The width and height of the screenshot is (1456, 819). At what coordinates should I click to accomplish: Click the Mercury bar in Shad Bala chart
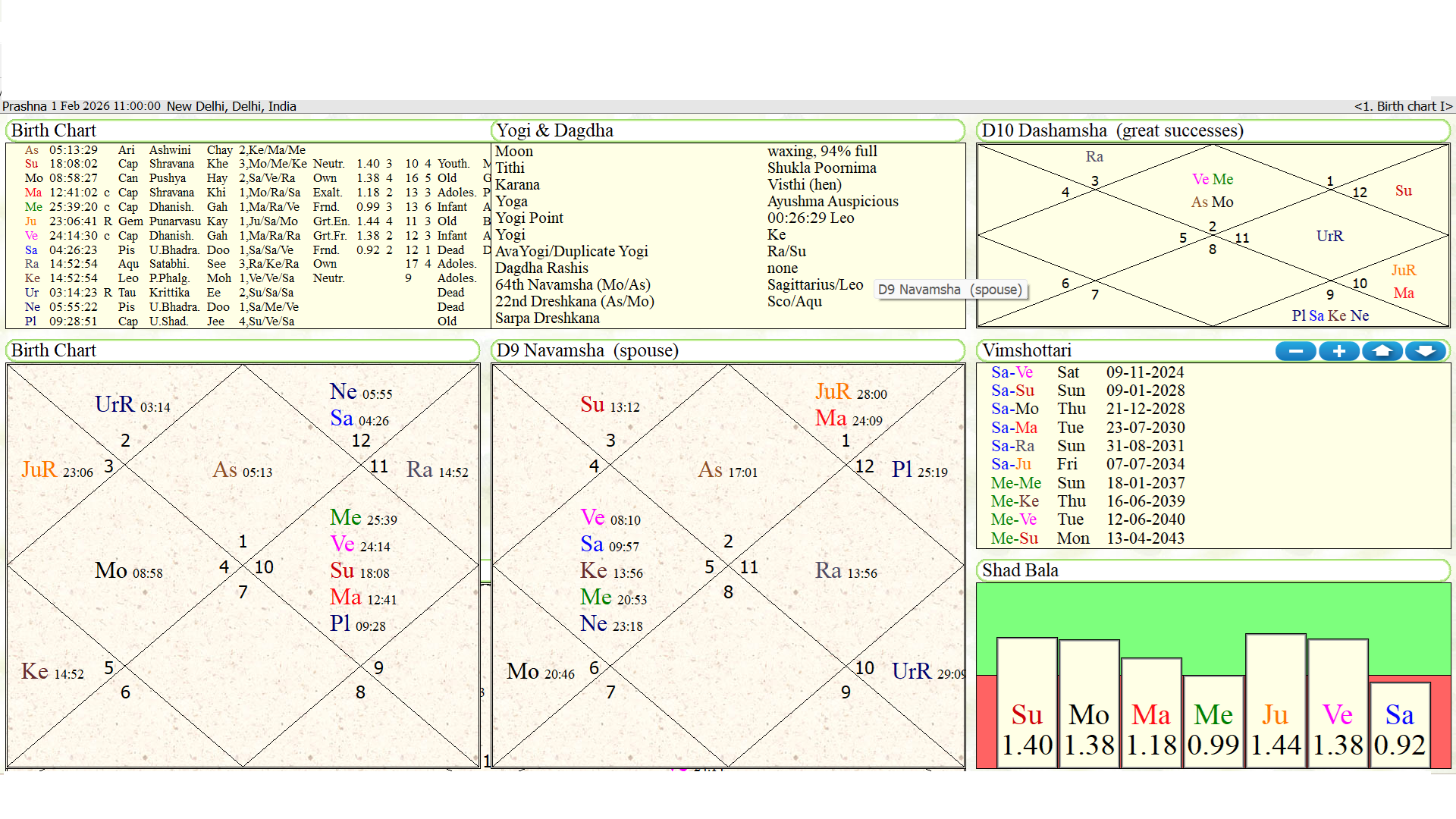point(1213,720)
